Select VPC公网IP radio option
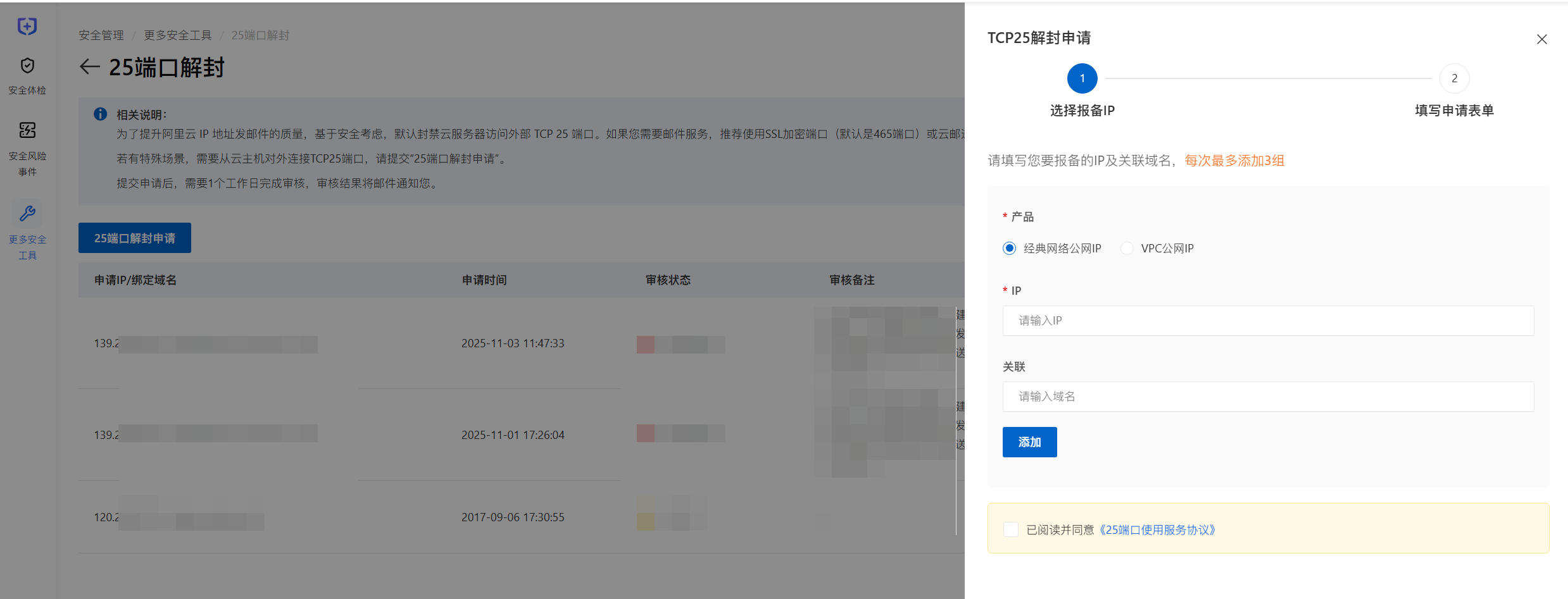Image resolution: width=1568 pixels, height=599 pixels. (x=1127, y=248)
